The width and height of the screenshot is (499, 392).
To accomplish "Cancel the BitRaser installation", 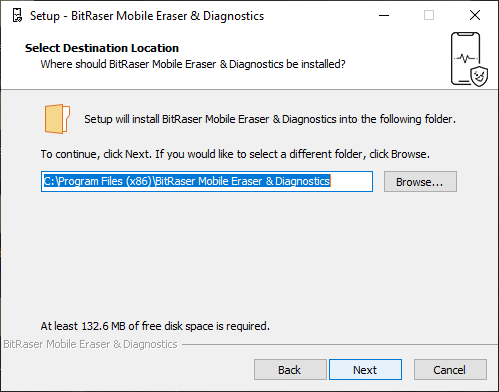I will tap(450, 369).
